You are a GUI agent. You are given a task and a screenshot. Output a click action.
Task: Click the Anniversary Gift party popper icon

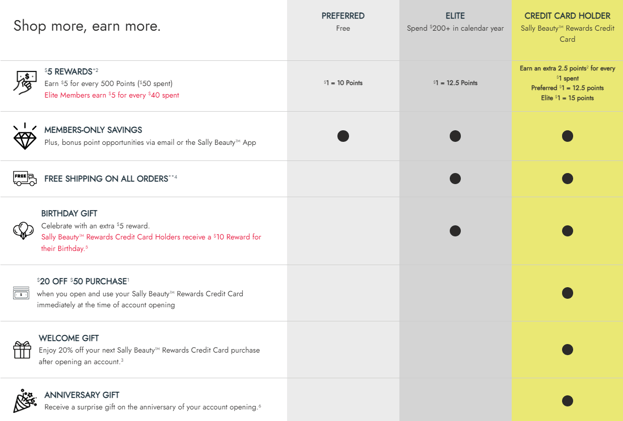click(x=25, y=401)
